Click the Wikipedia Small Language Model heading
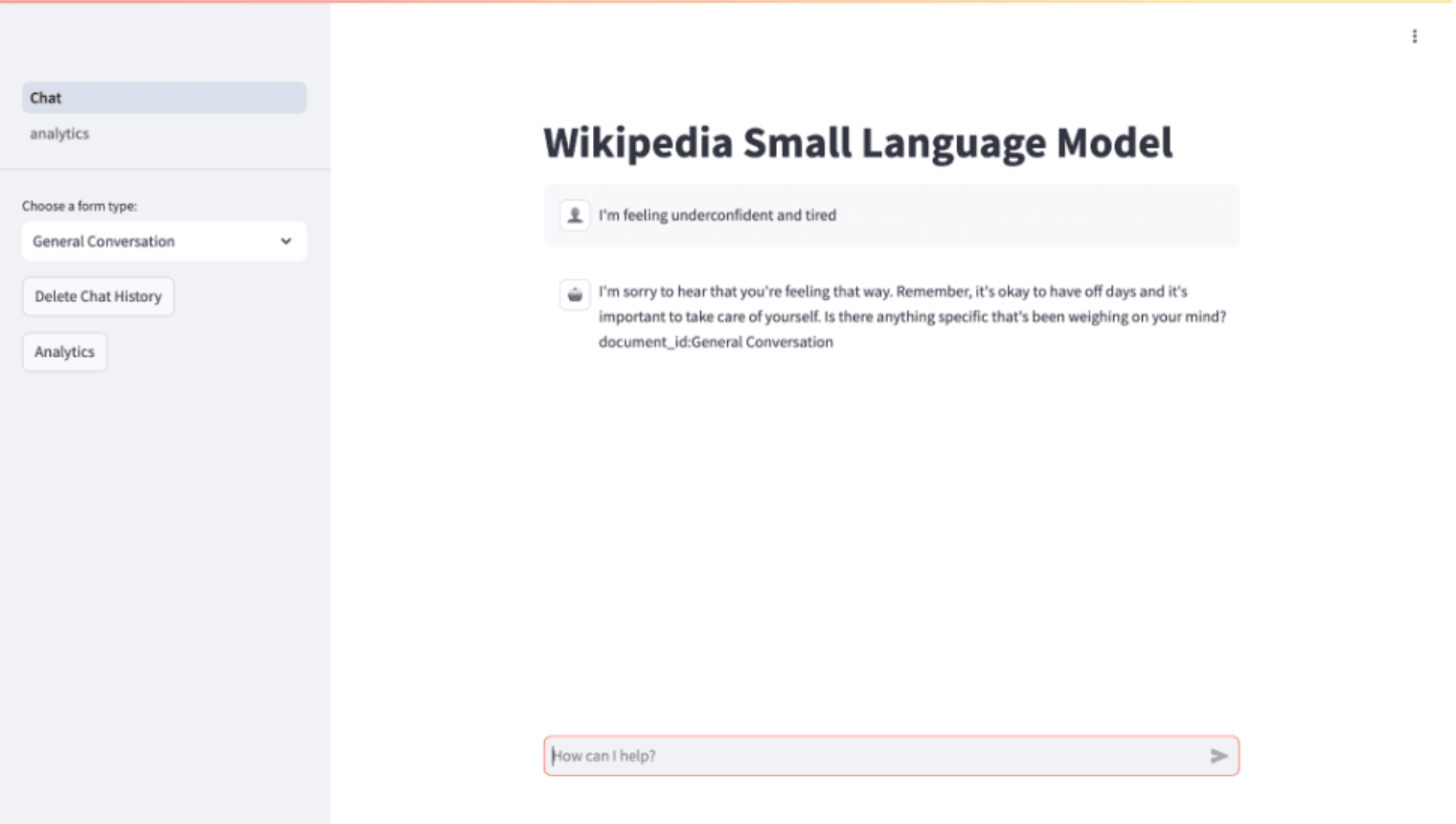1456x824 pixels. click(x=857, y=143)
